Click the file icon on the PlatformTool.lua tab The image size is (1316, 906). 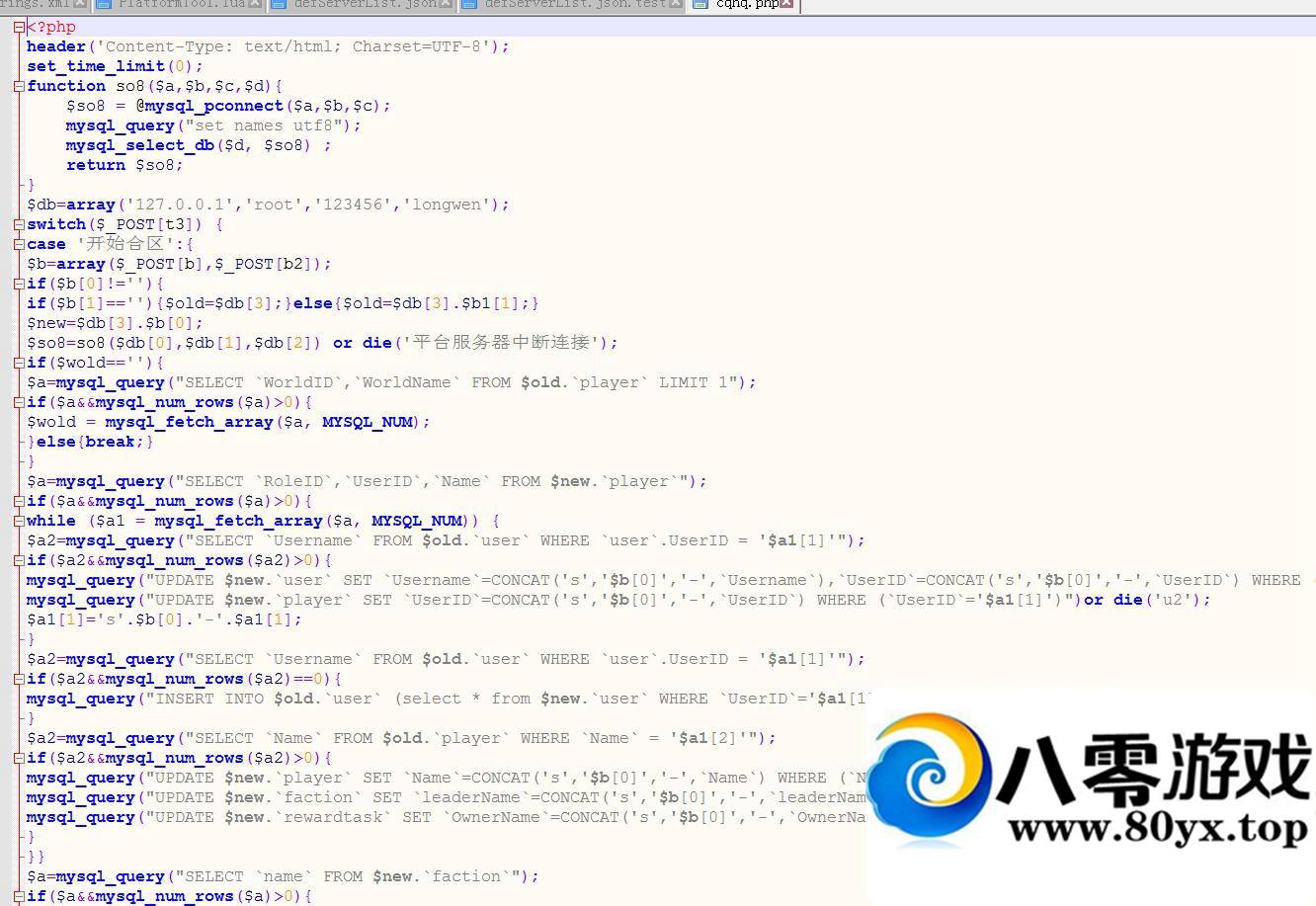[x=103, y=4]
